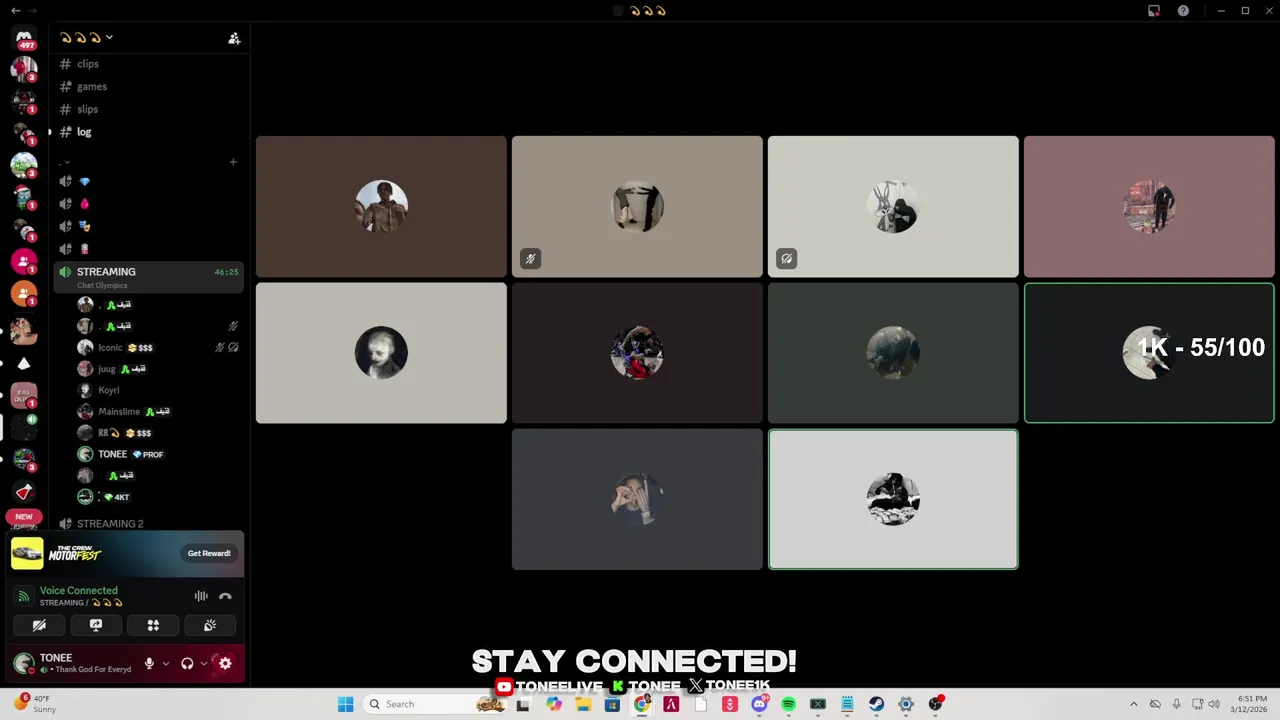Open weather widget showing 40°F Sunny
Screen dimensions: 1280x720
(x=33, y=704)
